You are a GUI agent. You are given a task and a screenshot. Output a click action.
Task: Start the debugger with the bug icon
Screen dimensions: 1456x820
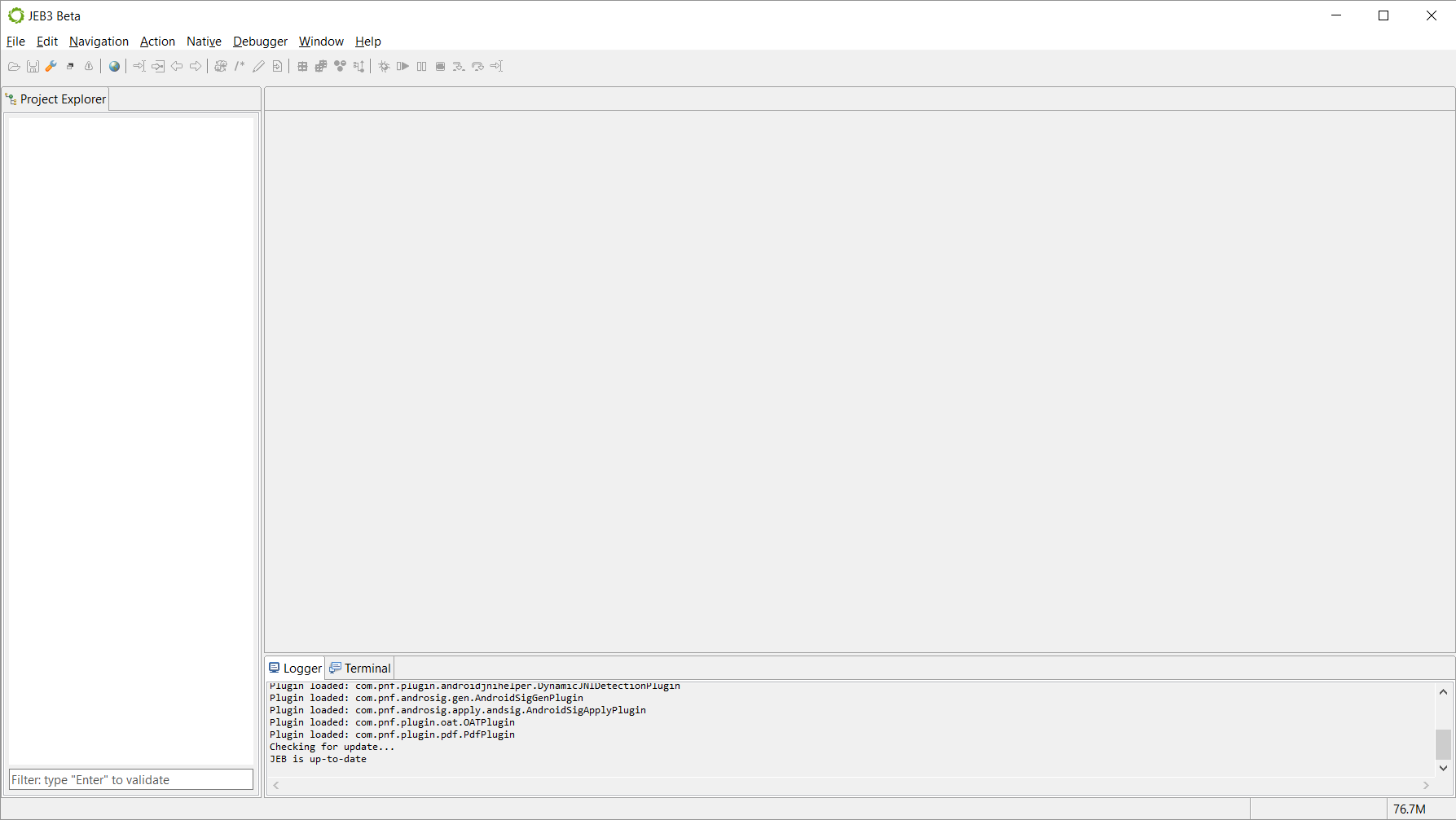click(x=384, y=66)
